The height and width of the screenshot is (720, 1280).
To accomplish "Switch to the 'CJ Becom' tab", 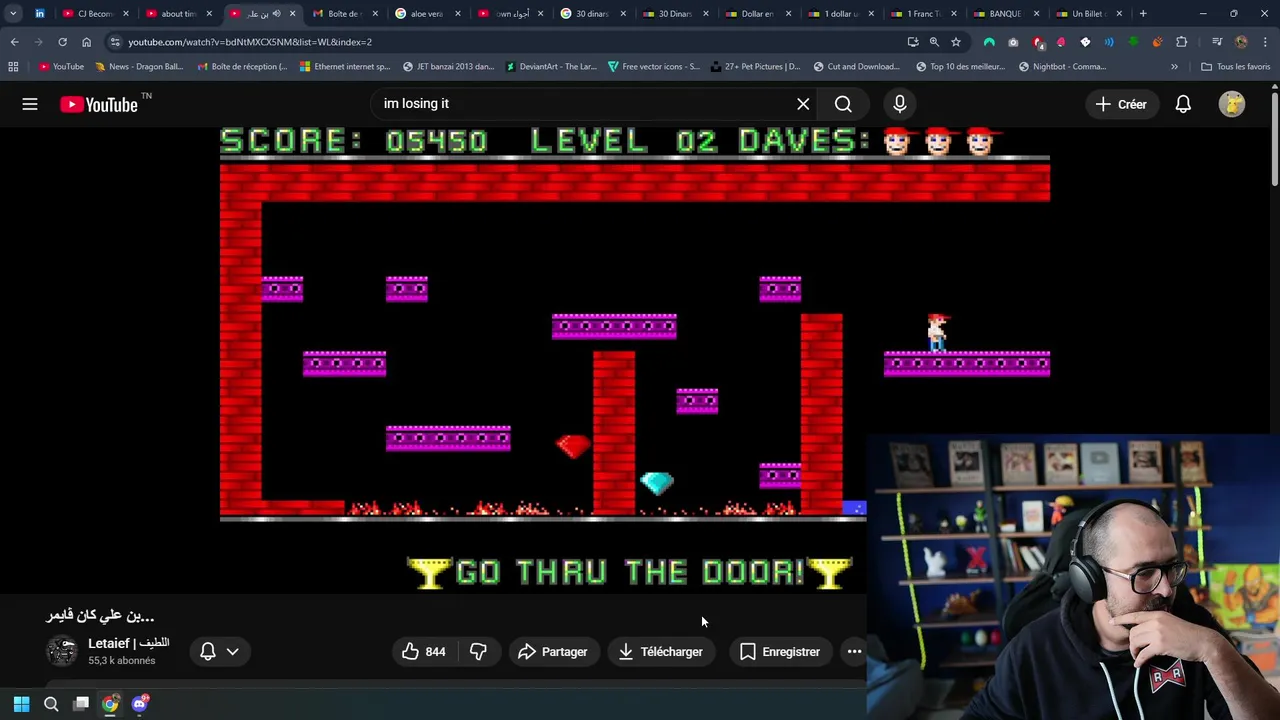I will coord(95,14).
